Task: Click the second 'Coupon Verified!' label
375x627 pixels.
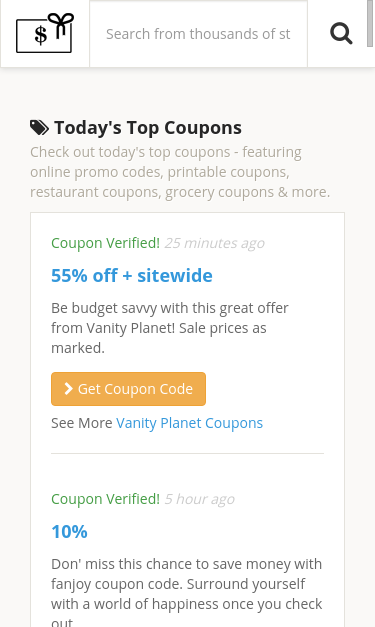Action: 106,499
